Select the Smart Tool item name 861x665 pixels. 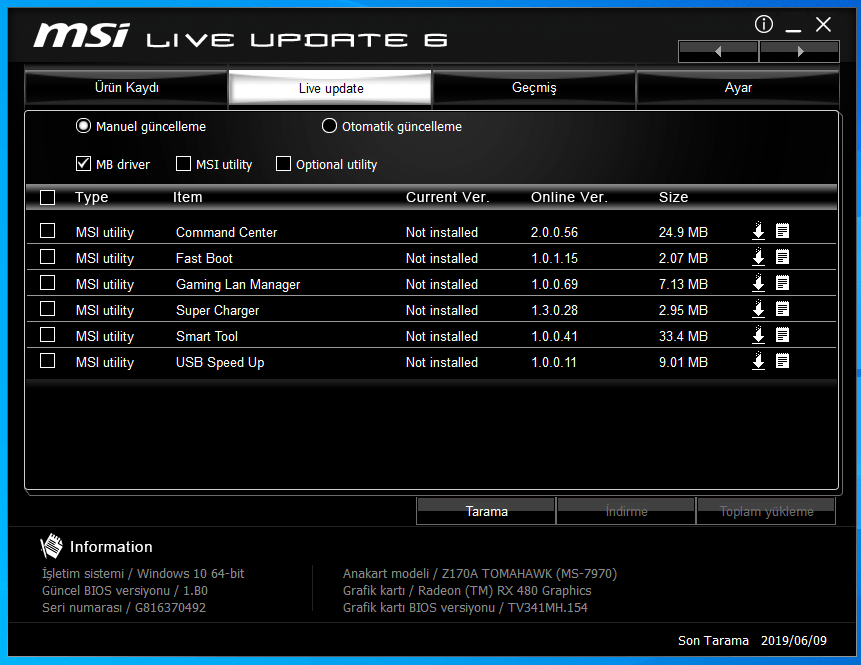[x=206, y=336]
